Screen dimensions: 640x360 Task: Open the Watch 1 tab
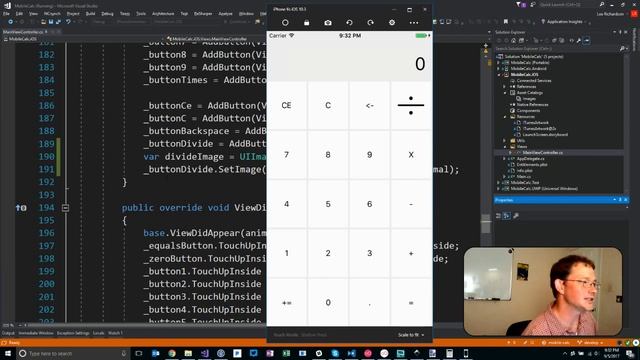tap(115, 333)
